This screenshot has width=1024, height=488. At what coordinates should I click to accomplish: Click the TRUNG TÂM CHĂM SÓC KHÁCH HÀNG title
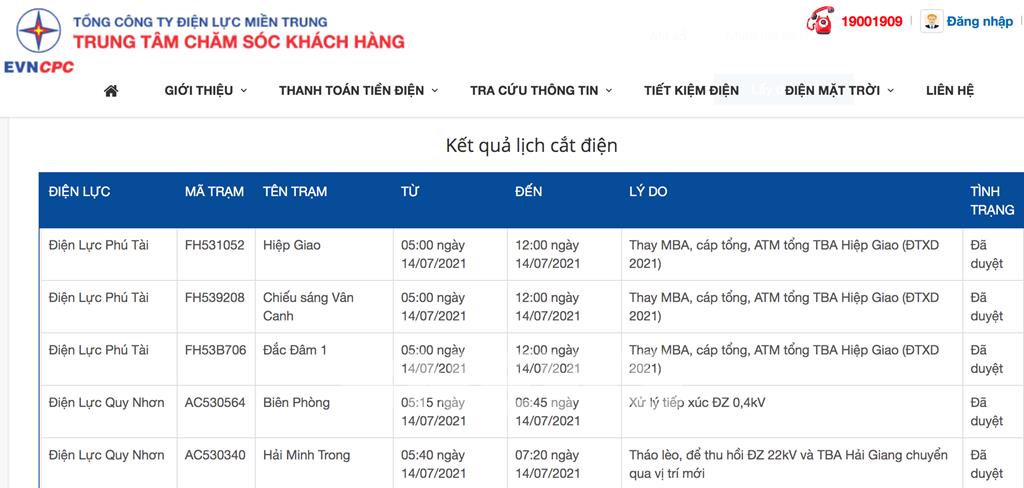point(238,42)
